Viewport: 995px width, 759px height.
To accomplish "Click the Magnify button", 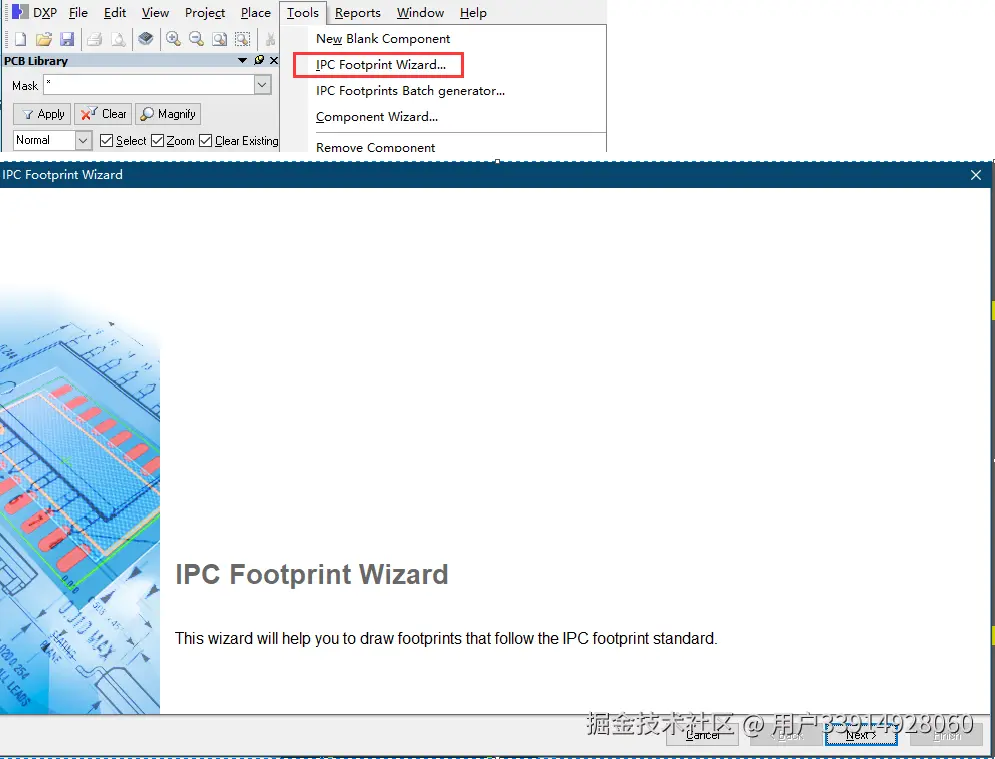I will point(168,114).
